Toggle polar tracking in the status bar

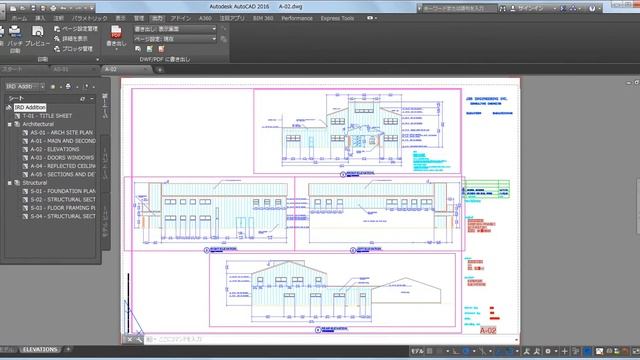pyautogui.click(x=466, y=351)
